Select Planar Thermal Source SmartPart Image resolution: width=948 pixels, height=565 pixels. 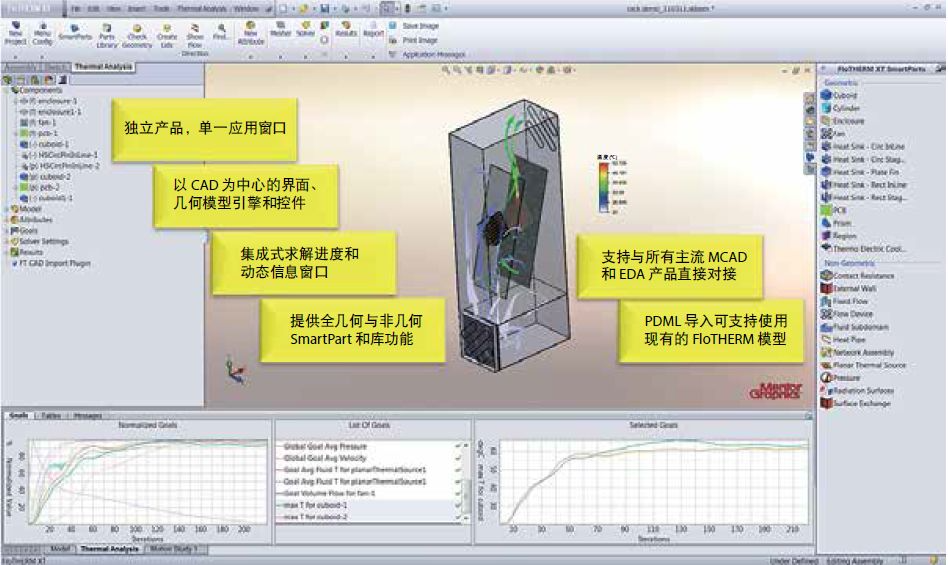(x=864, y=364)
